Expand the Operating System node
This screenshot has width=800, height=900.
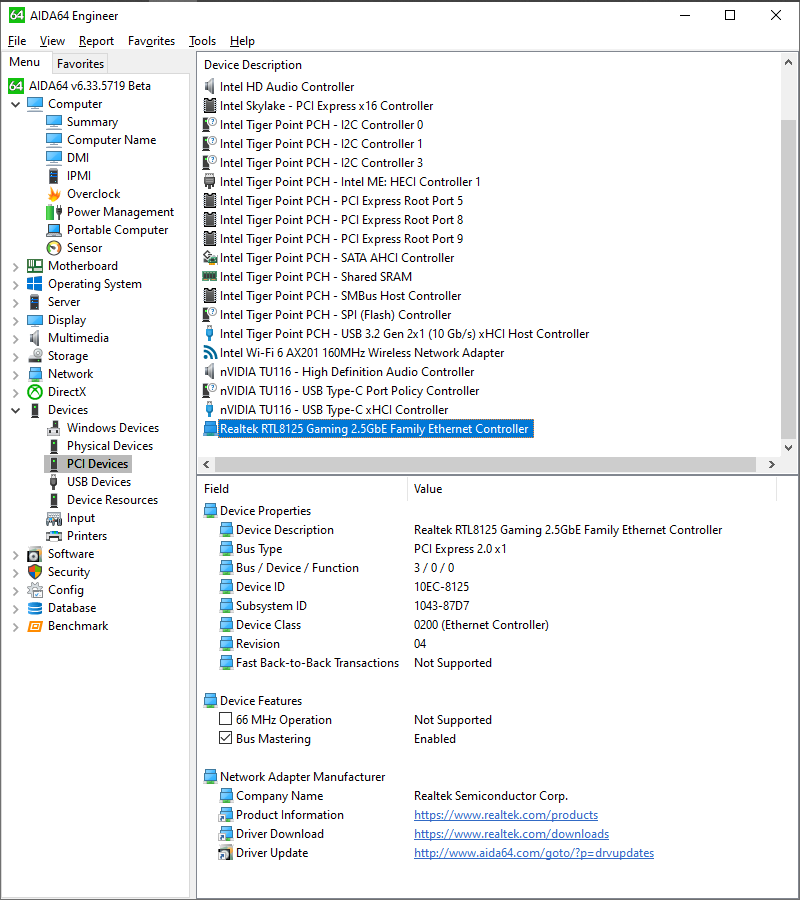(15, 285)
